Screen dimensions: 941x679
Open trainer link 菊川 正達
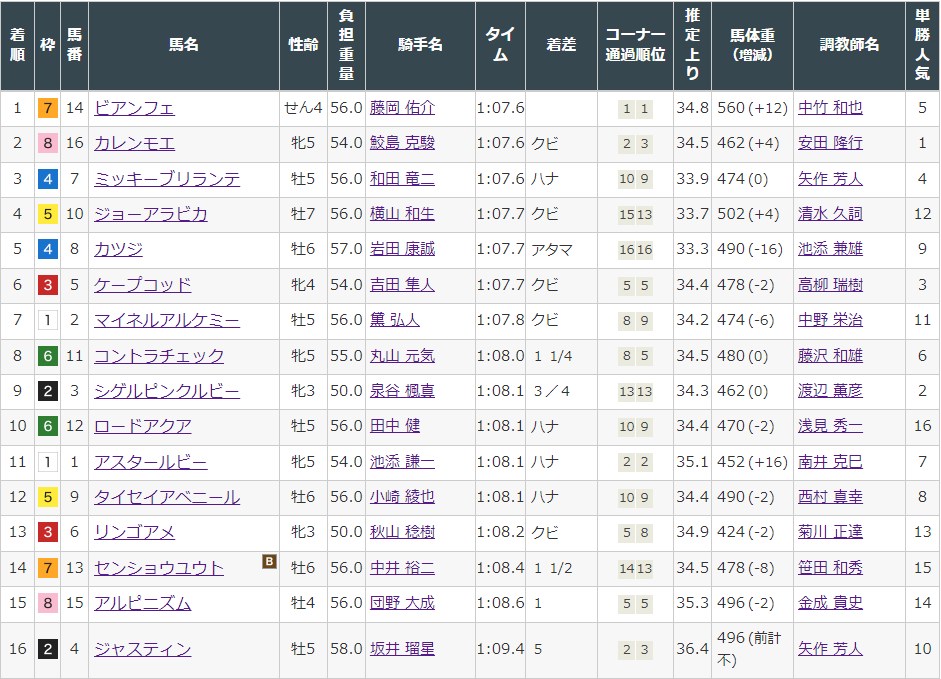pos(830,532)
